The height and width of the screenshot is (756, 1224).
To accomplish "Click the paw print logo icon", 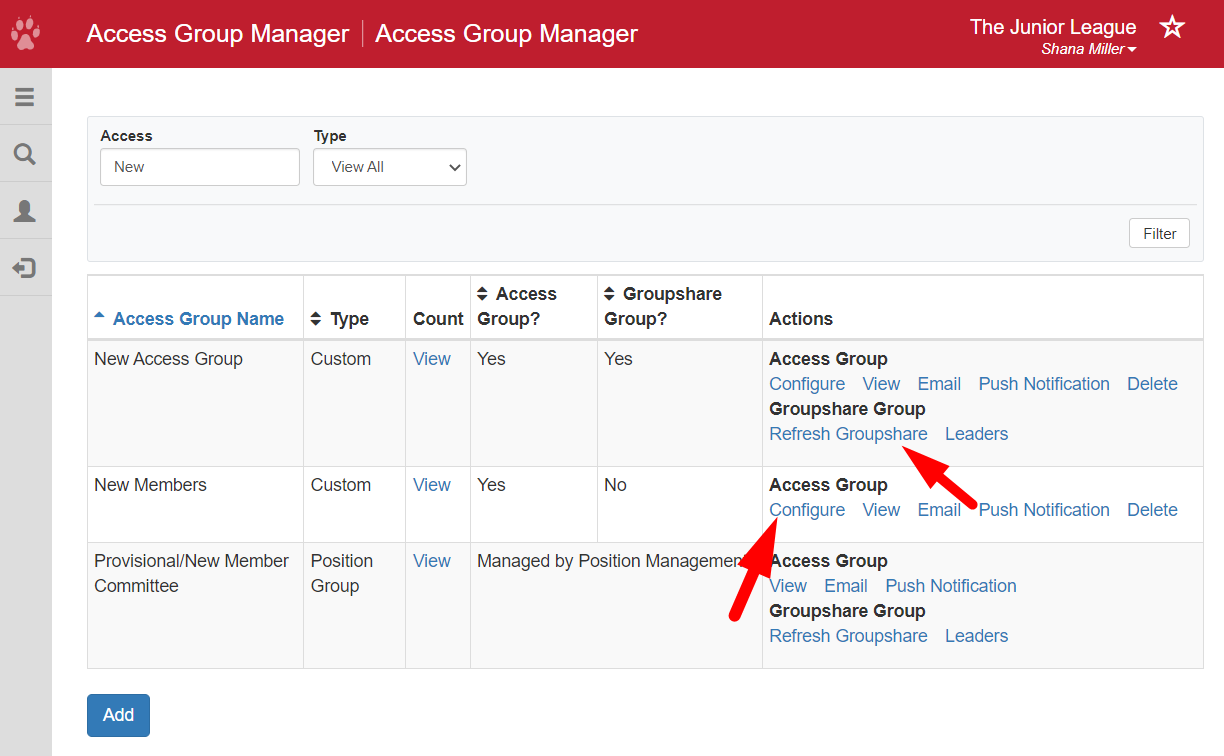I will coord(25,34).
